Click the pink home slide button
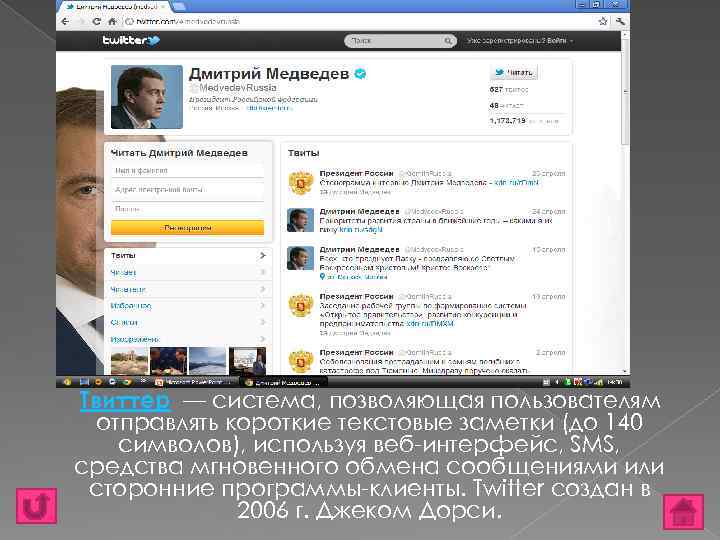This screenshot has width=720, height=540. (683, 512)
